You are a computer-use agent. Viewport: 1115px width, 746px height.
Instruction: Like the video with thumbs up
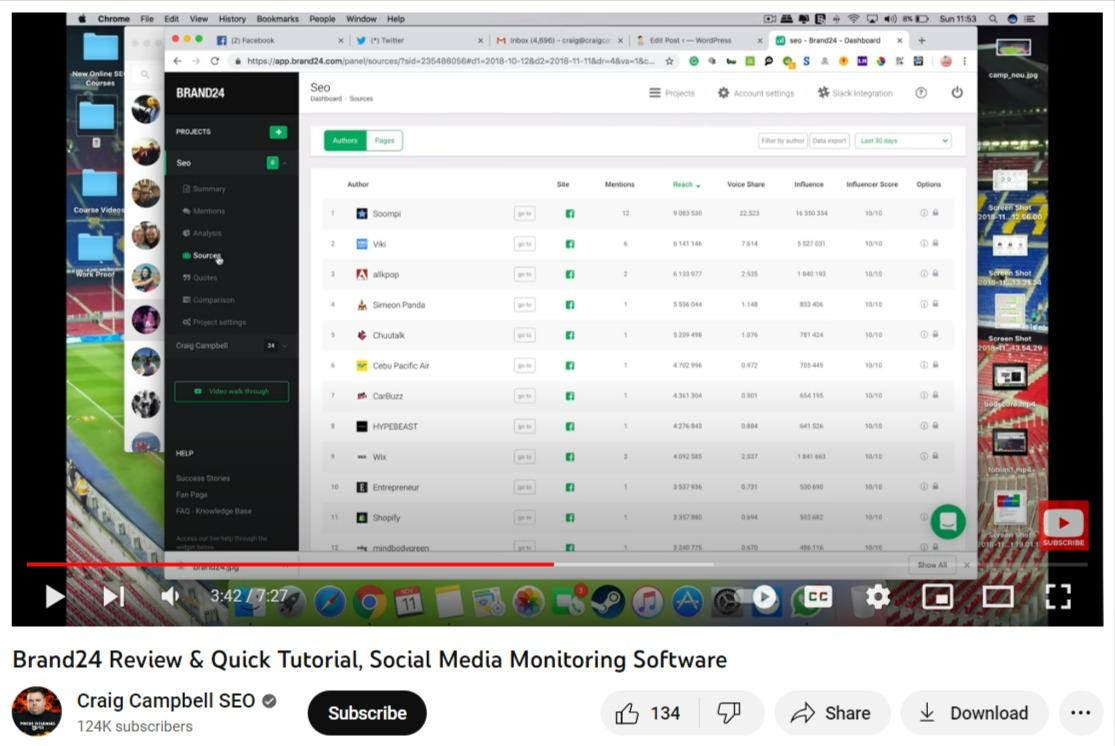(649, 713)
